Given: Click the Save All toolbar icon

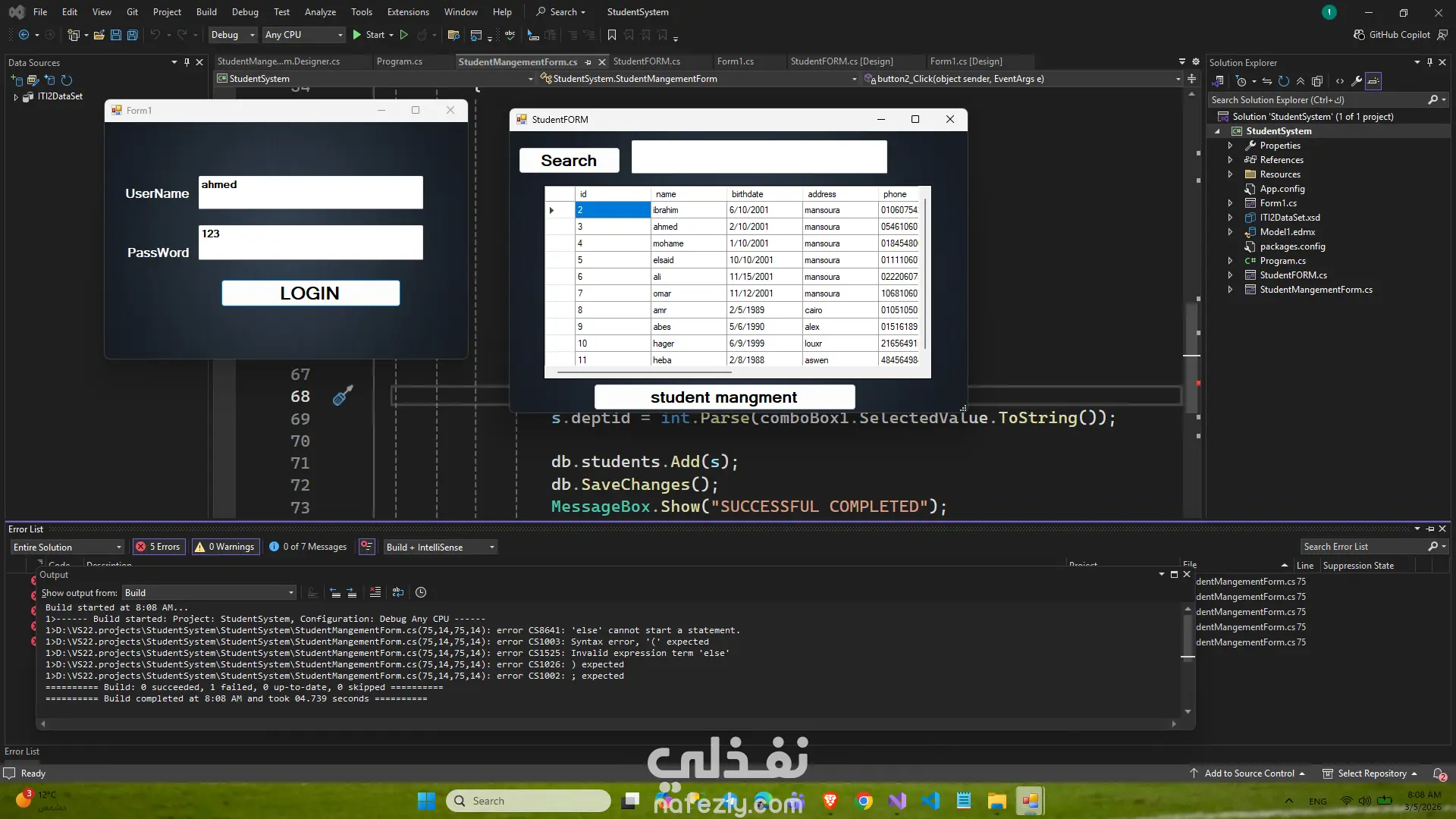Looking at the screenshot, I should 133,35.
